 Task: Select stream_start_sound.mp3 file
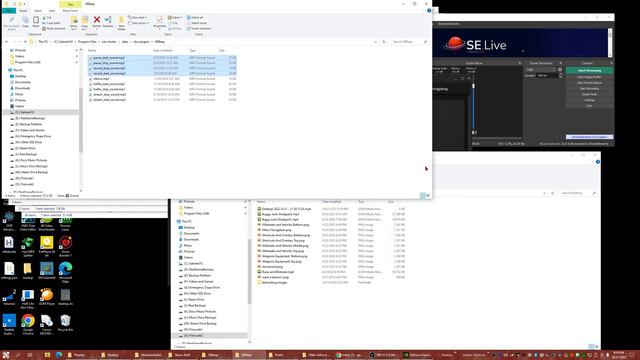click(x=109, y=100)
